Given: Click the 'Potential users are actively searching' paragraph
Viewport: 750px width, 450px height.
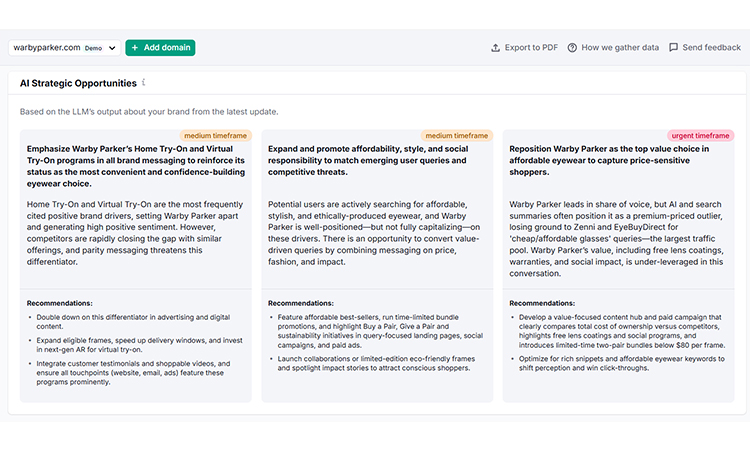Looking at the screenshot, I should coord(374,233).
